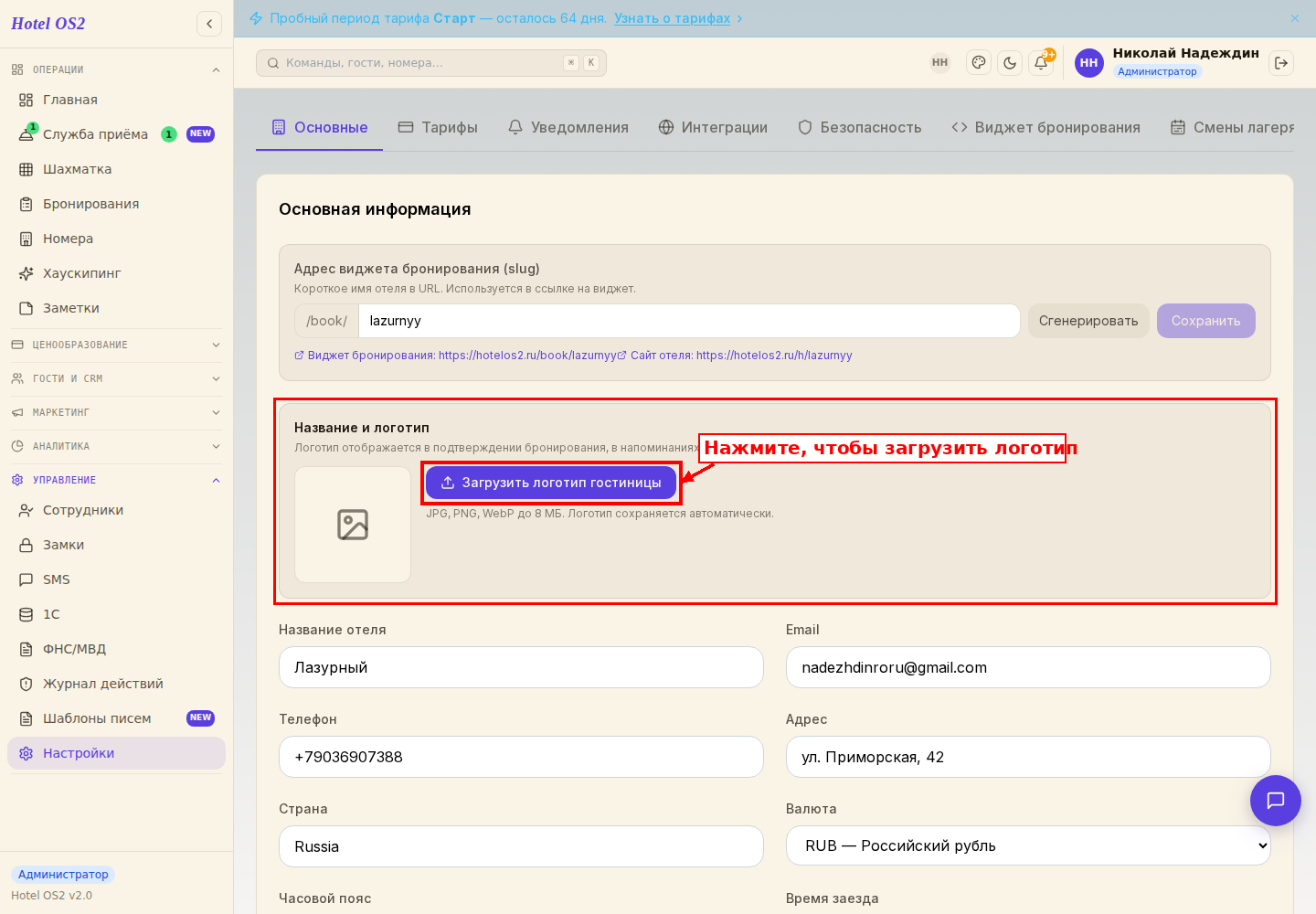Open Служба приёма in sidebar
Screen dimensions: 1316x914
pyautogui.click(x=116, y=134)
